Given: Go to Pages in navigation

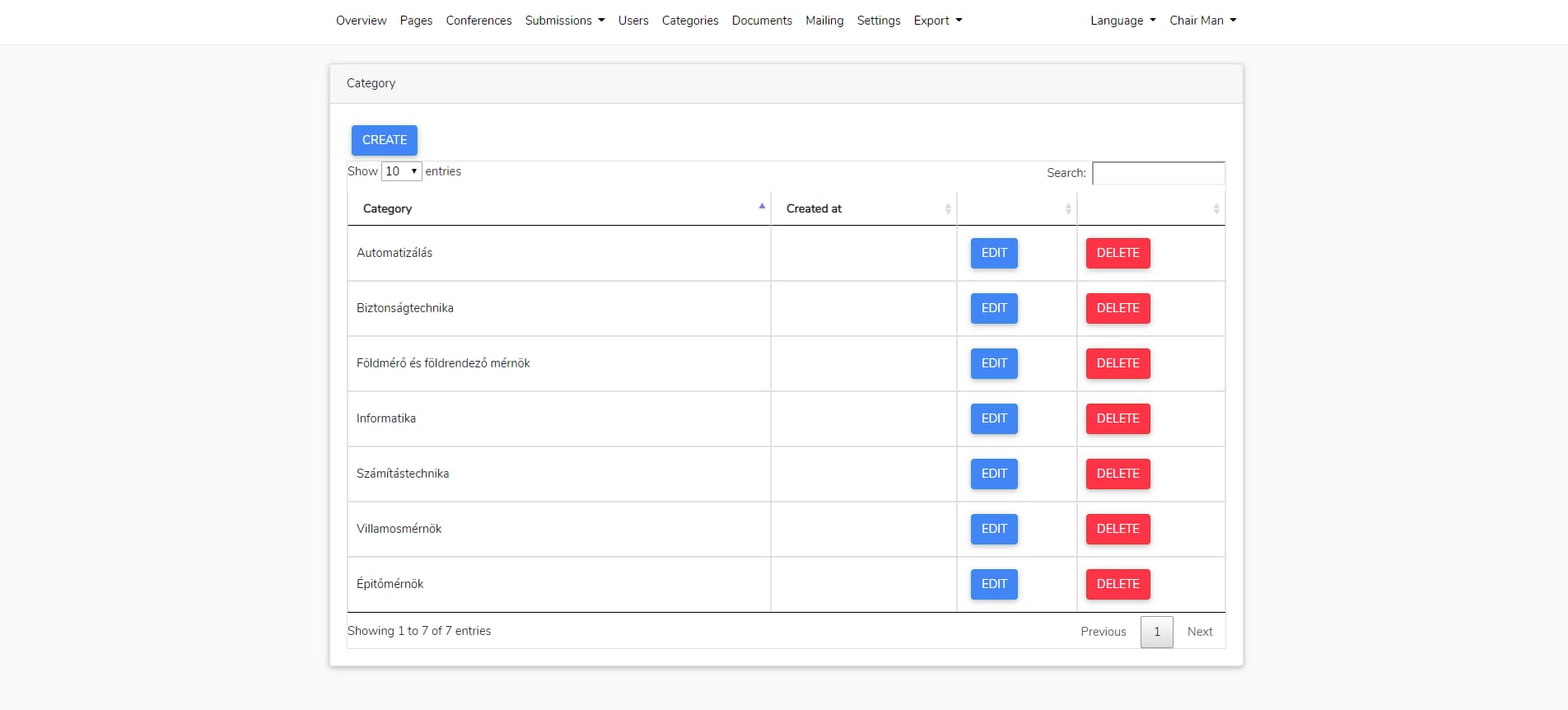Looking at the screenshot, I should pos(416,21).
